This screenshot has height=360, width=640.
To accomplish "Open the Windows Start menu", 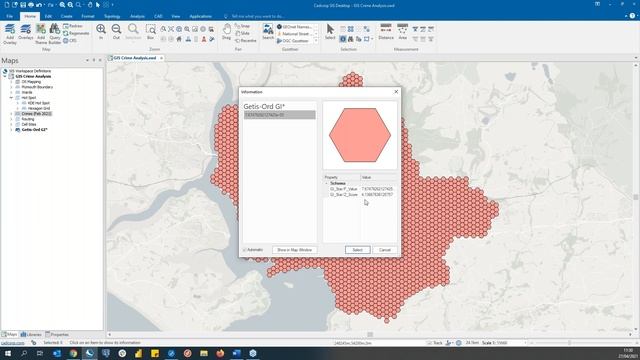I will coord(8,353).
